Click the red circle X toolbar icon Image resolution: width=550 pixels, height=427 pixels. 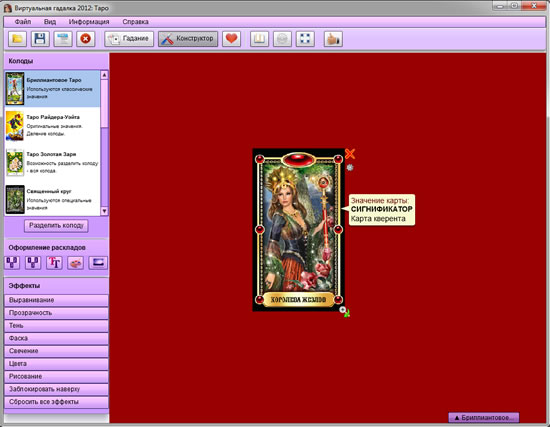[x=86, y=39]
